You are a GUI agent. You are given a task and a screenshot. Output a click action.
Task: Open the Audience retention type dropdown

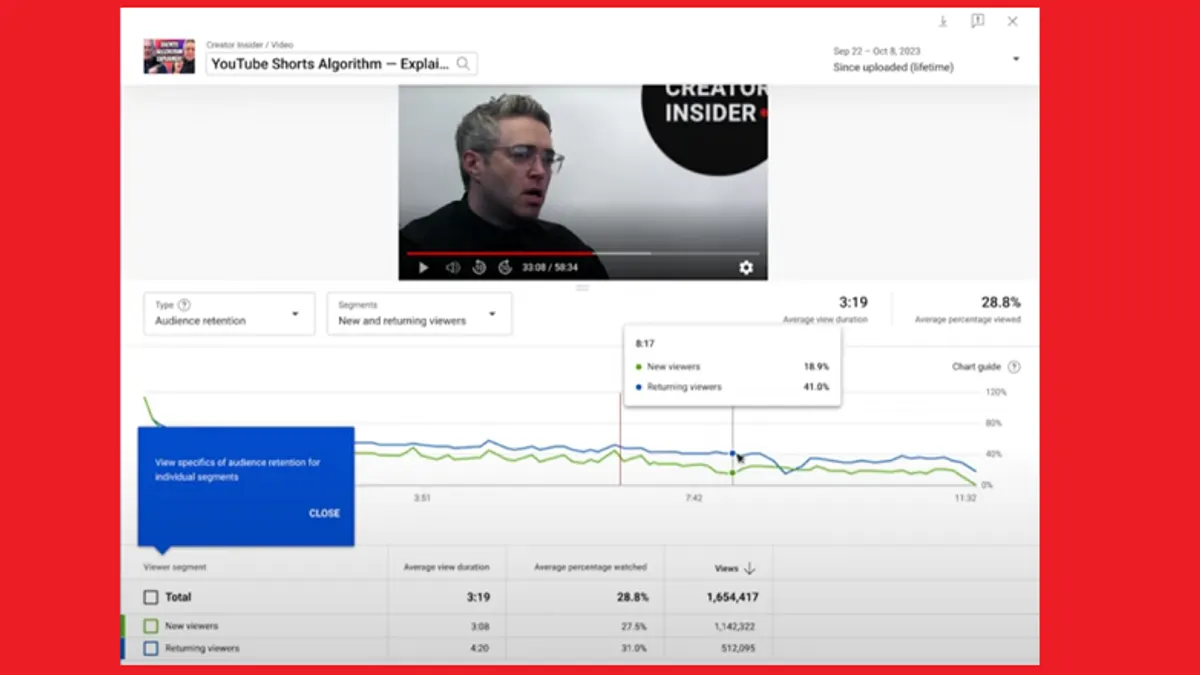[x=229, y=313]
